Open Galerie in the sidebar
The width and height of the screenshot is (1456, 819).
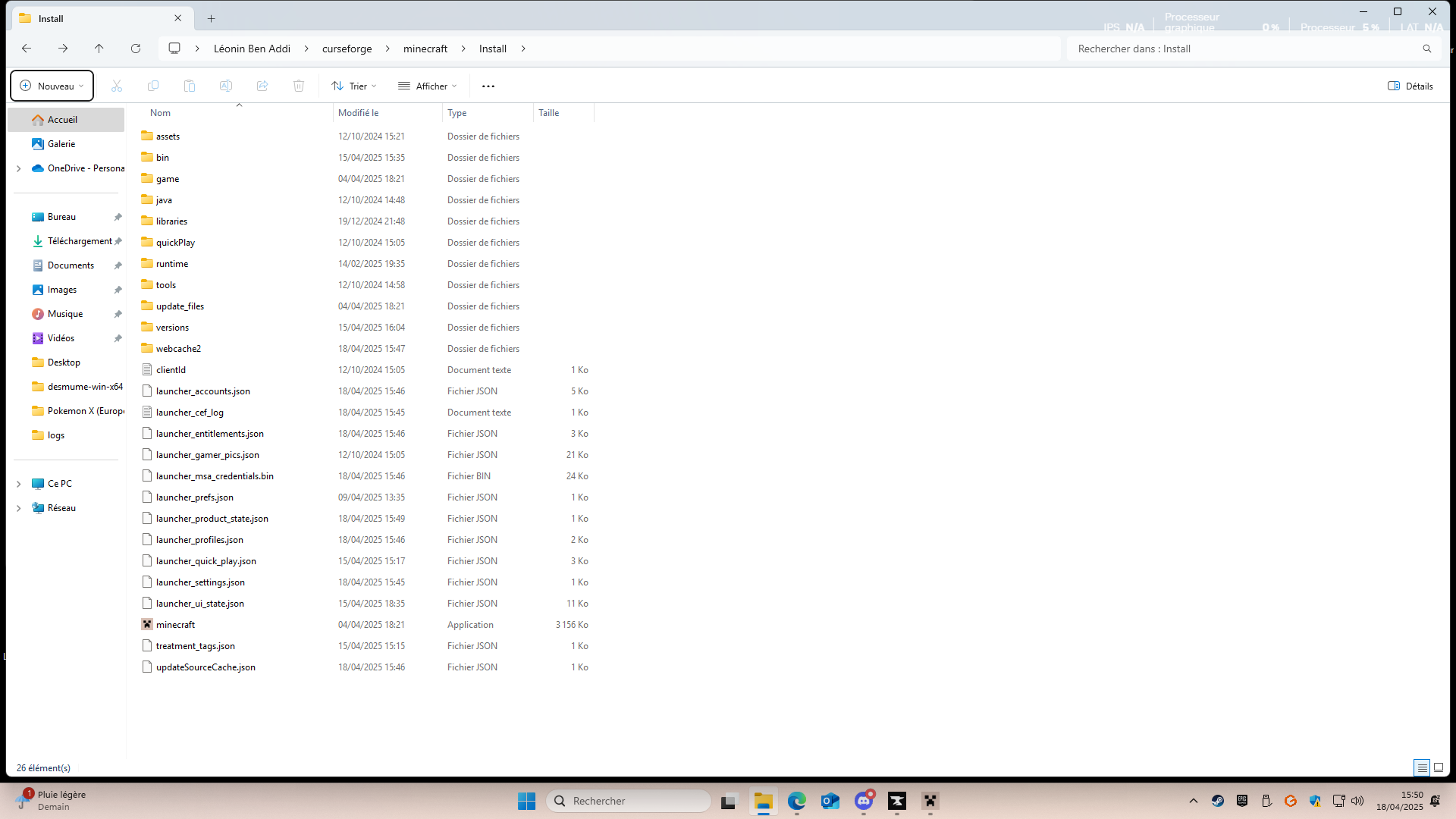66,144
